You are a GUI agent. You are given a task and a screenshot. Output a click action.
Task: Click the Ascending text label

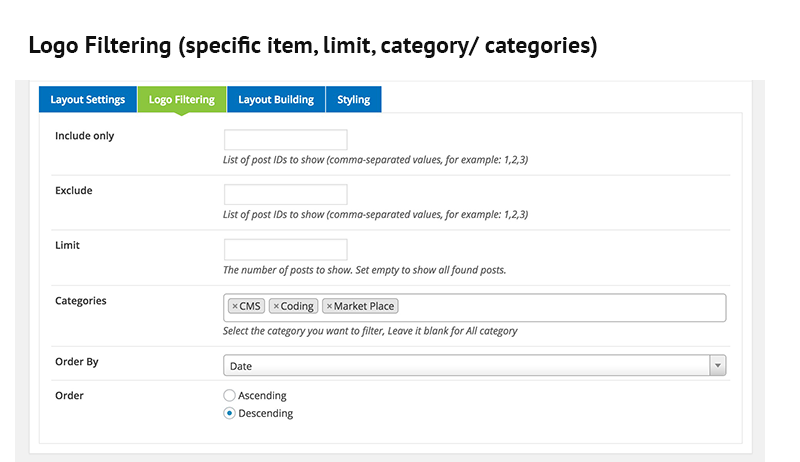point(262,395)
